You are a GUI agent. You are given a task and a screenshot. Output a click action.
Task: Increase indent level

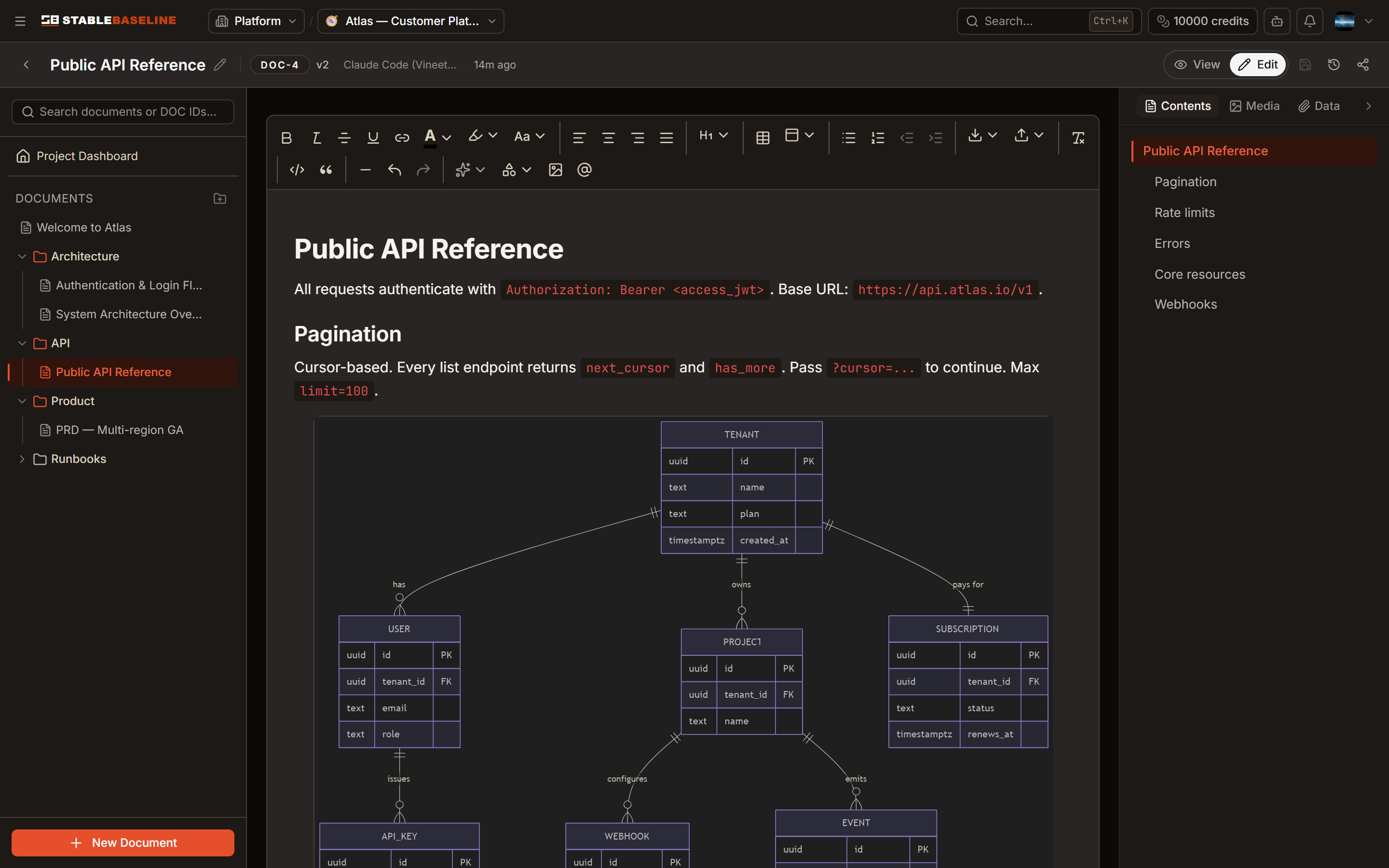[936, 138]
